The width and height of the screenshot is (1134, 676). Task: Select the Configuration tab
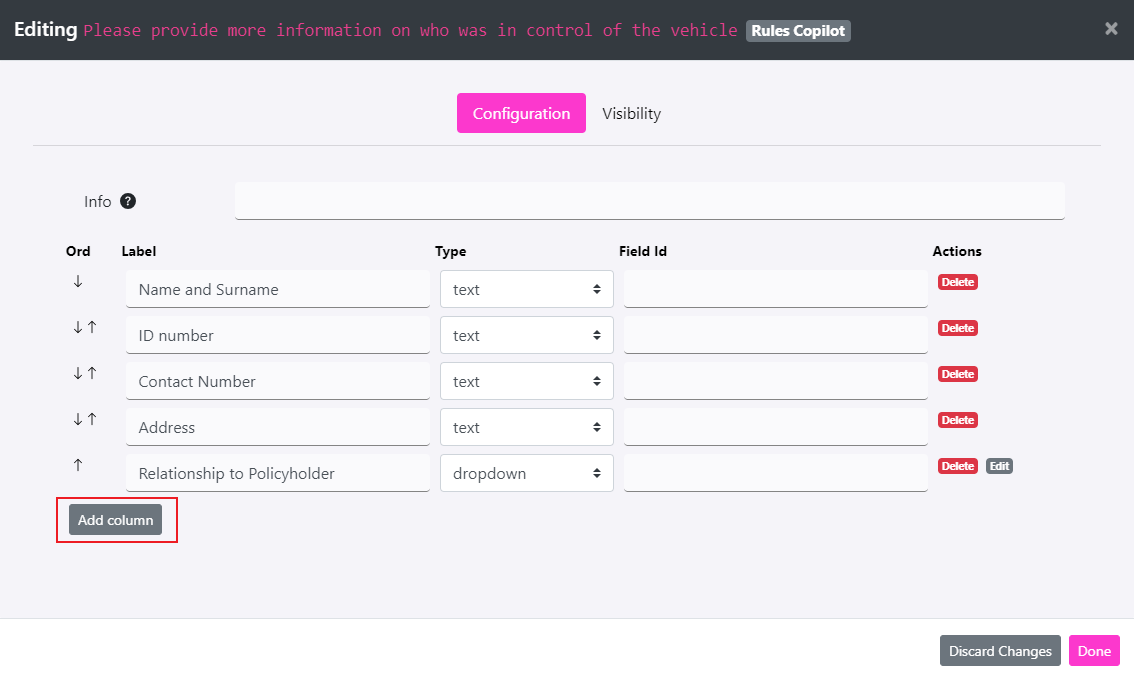[x=521, y=113]
